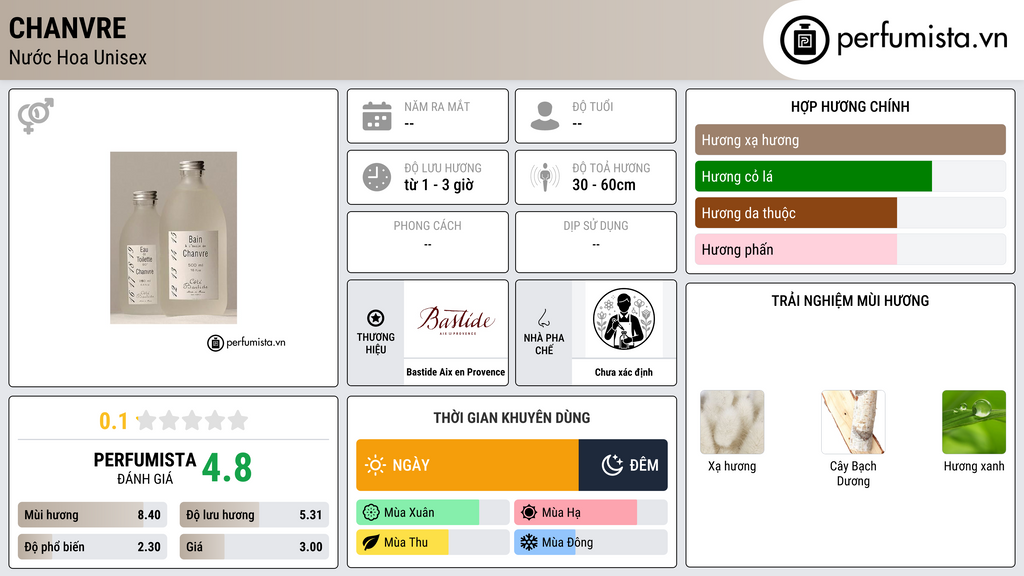Select the dark Đêm nighttime segment

click(x=623, y=465)
